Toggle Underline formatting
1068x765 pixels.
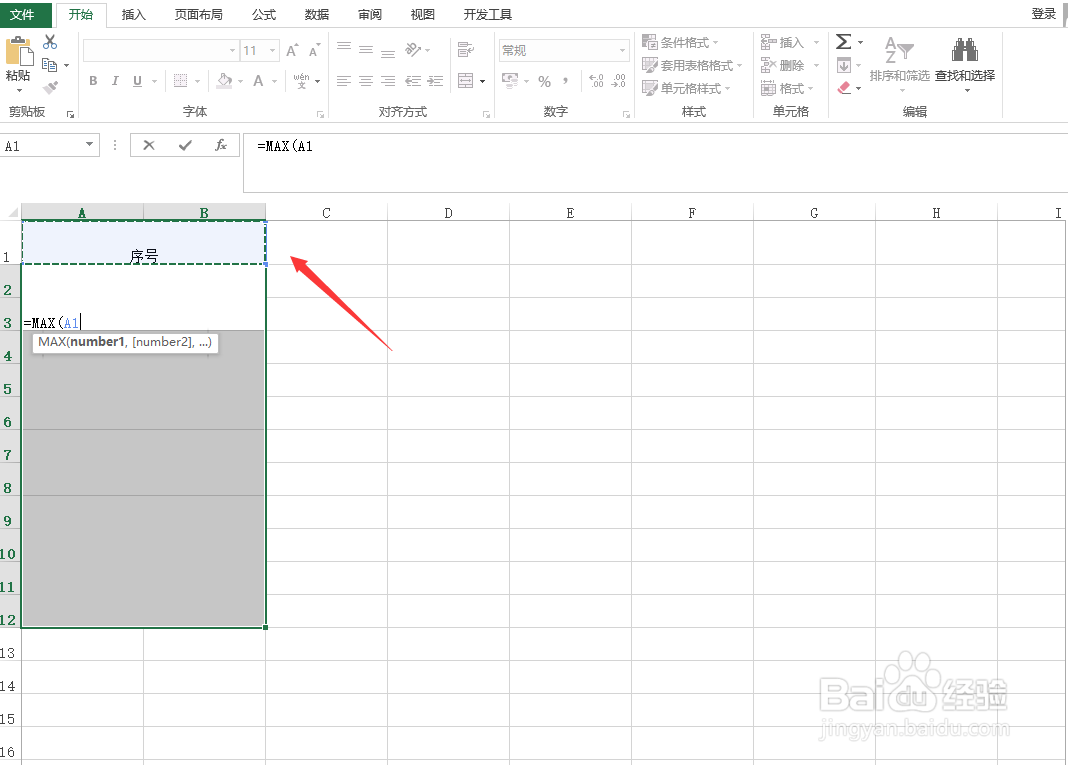click(138, 81)
